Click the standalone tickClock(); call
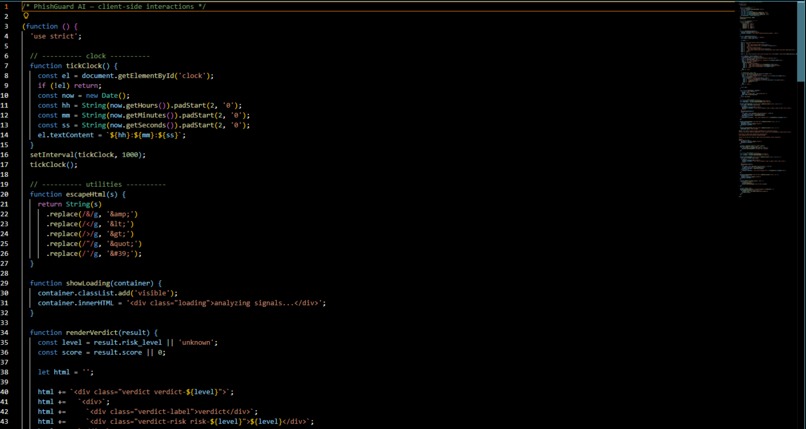 pyautogui.click(x=53, y=164)
